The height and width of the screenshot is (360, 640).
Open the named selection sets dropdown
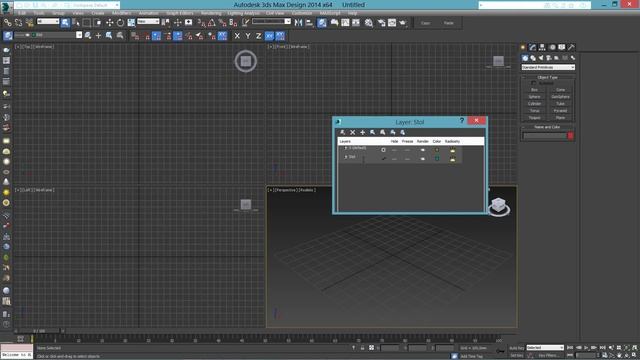[271, 22]
